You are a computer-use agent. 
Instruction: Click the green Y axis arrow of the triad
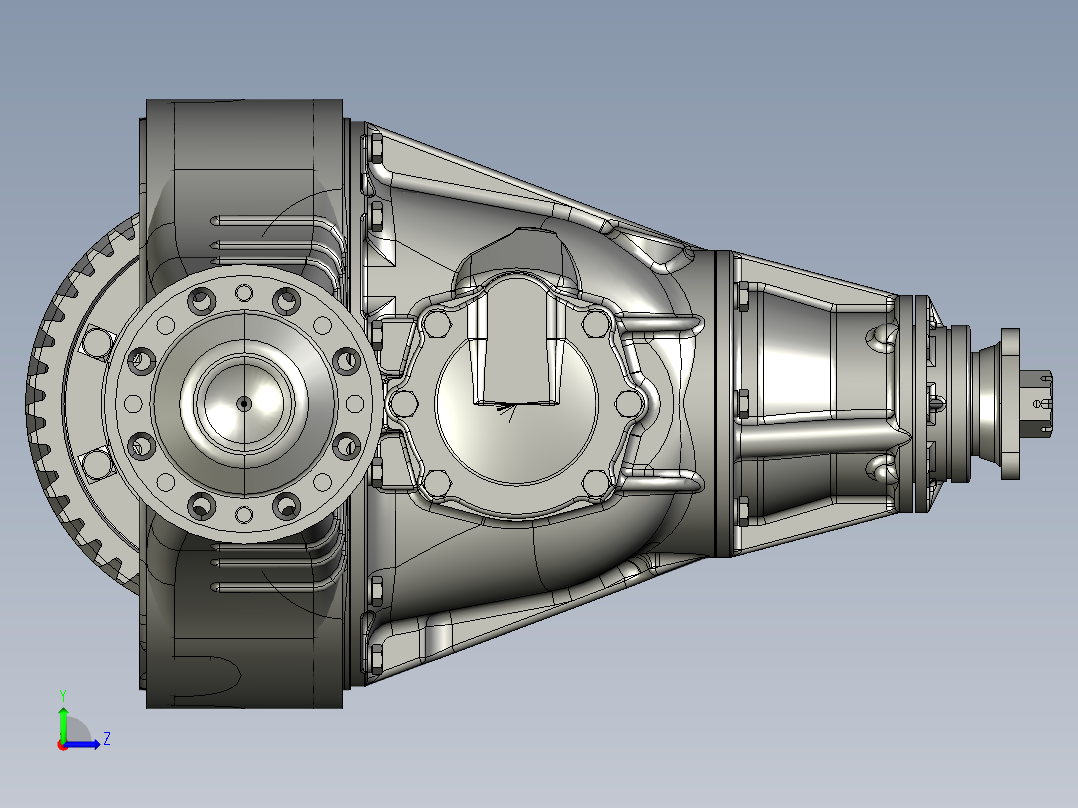point(63,724)
